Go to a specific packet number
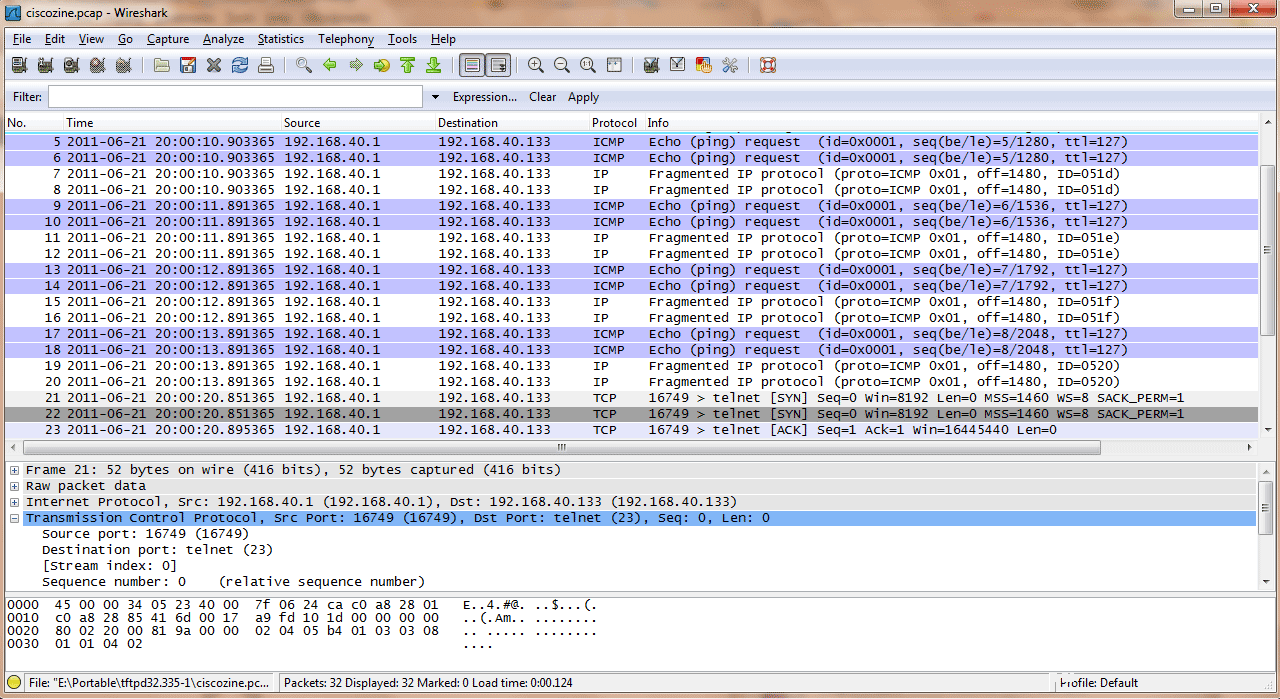This screenshot has width=1280, height=699. pos(382,65)
